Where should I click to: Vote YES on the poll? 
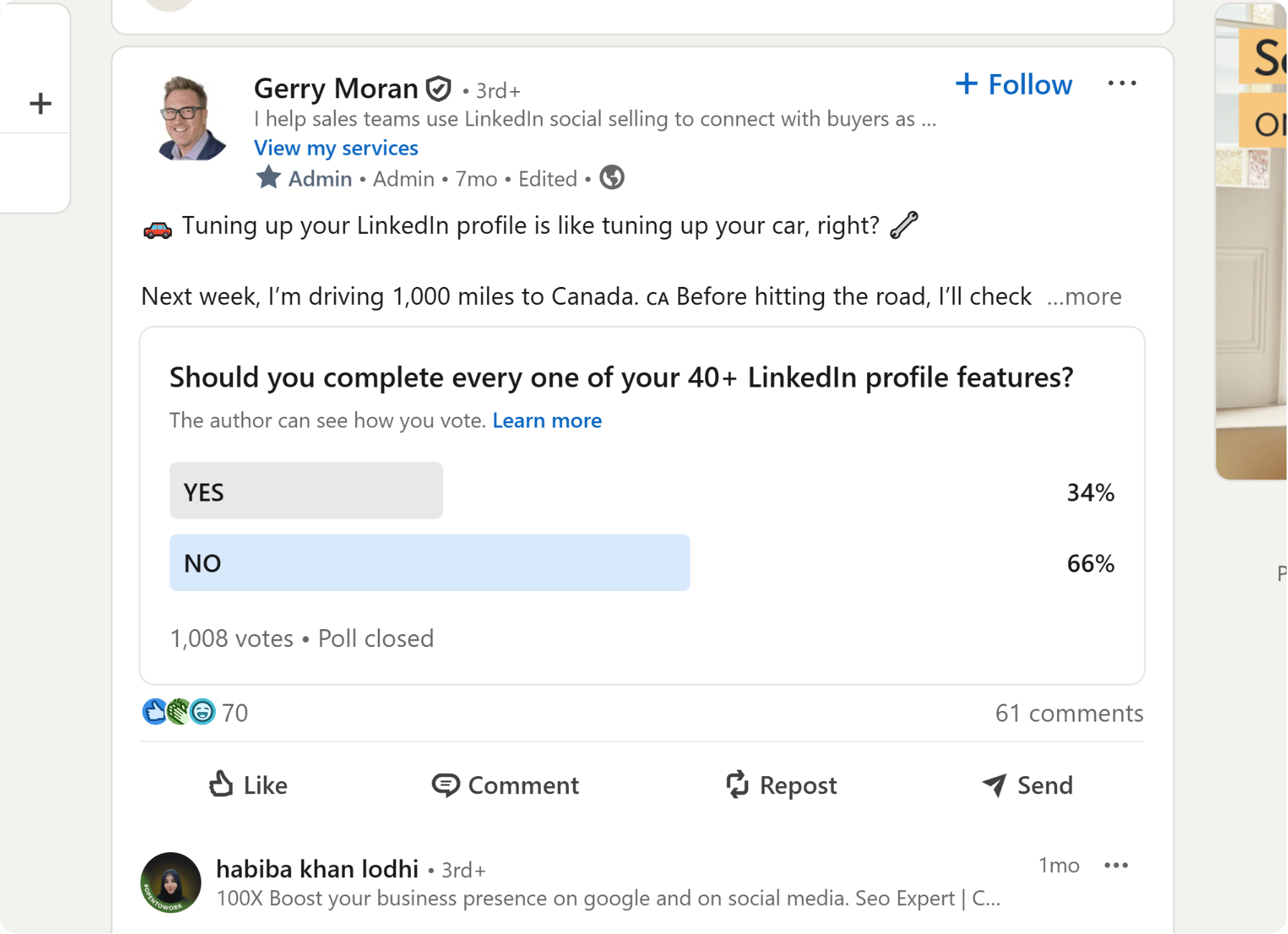point(306,491)
